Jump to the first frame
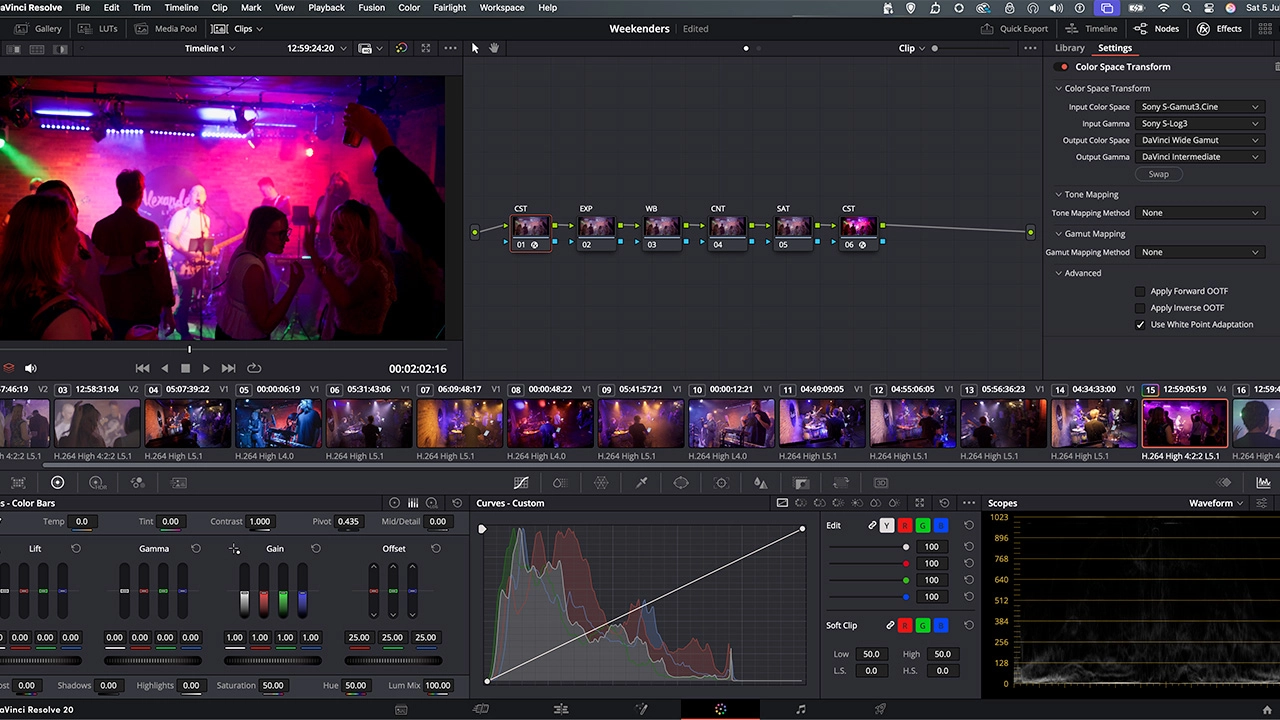 (x=143, y=368)
